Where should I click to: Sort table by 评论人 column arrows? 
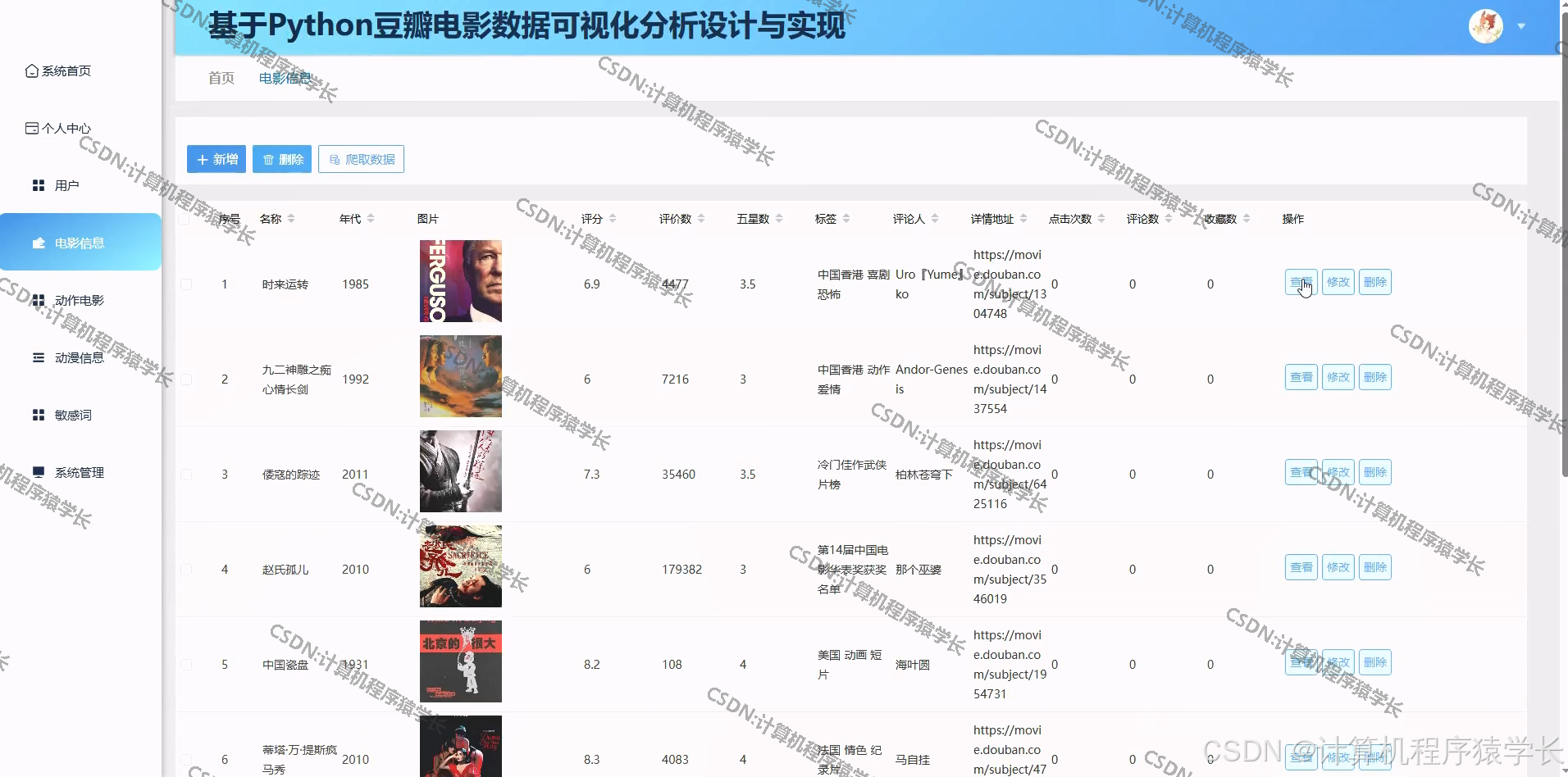click(935, 219)
